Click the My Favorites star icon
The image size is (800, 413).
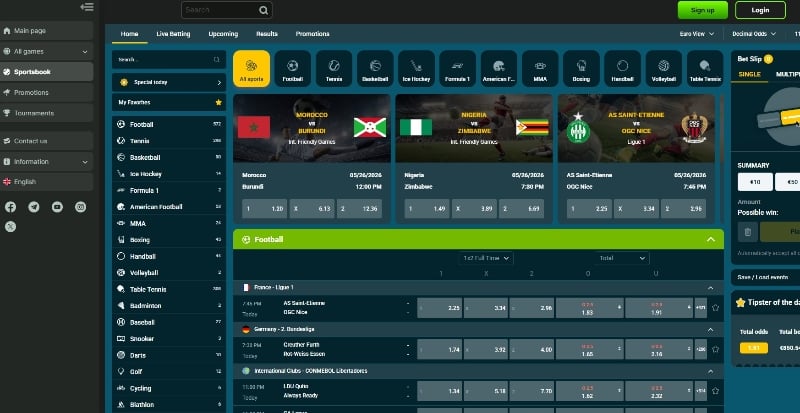(218, 102)
